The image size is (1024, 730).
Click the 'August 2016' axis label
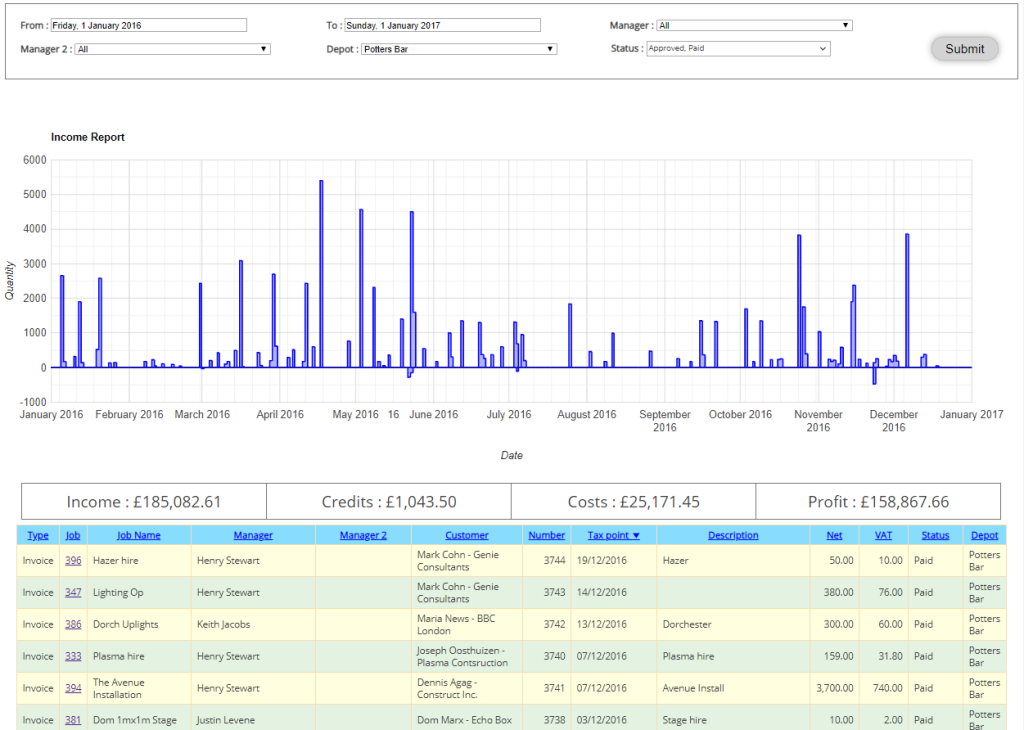tap(586, 414)
